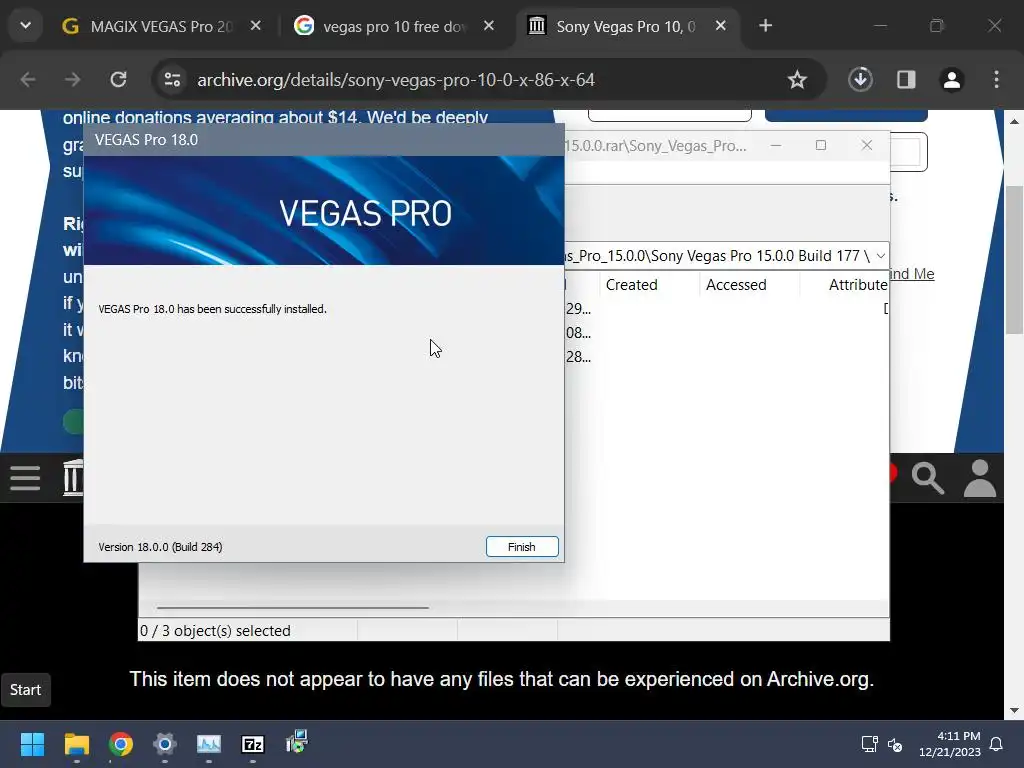The image size is (1024, 768).
Task: Click the Remind Me link
Action: tap(912, 274)
